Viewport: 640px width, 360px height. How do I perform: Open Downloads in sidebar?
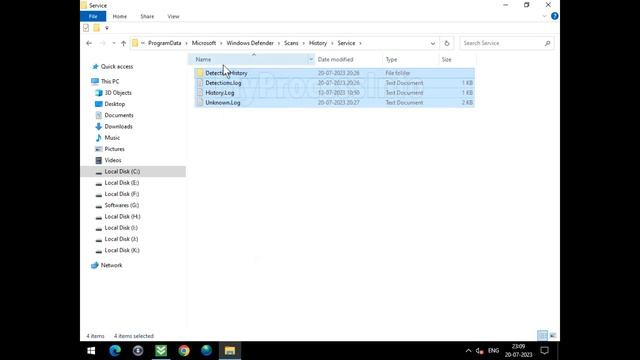118,127
